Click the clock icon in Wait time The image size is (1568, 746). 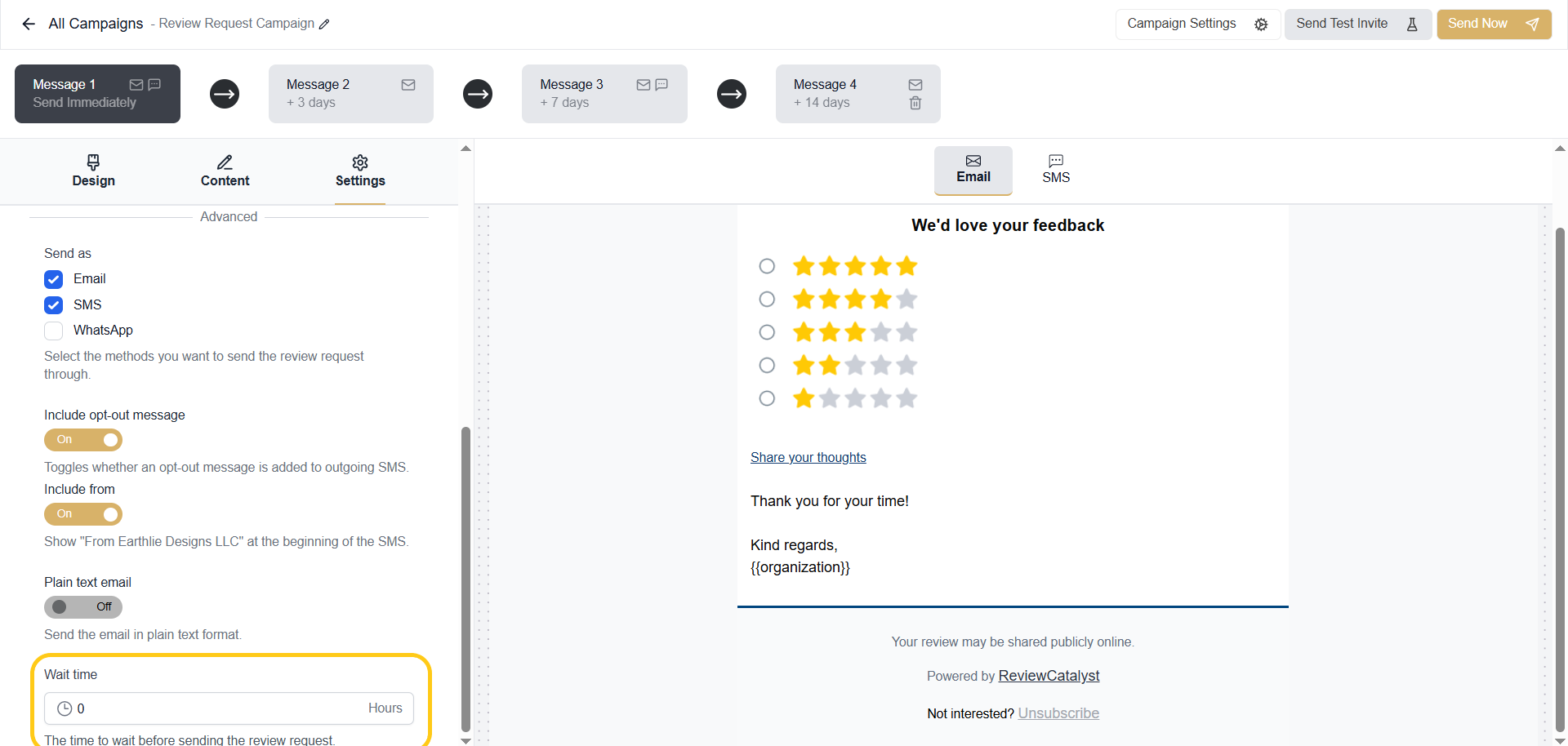click(65, 708)
